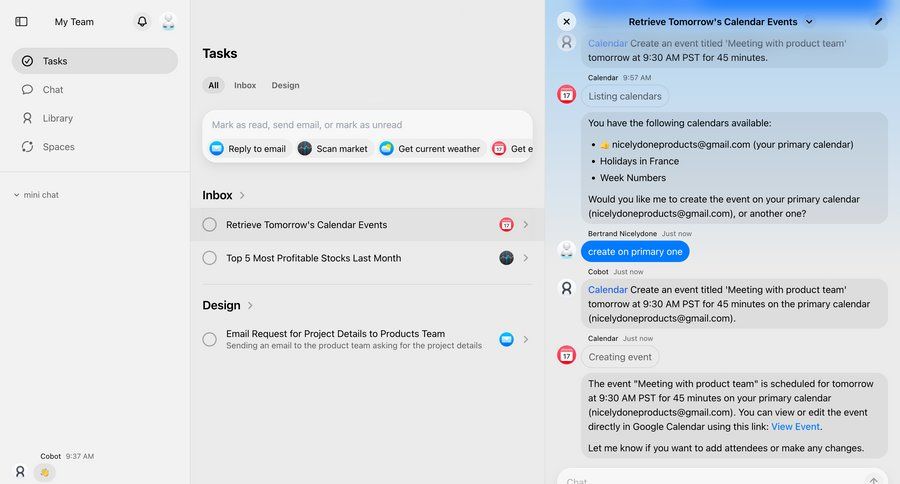Check off Top 5 Most Profitable Stocks task
The width and height of the screenshot is (900, 484).
[209, 258]
